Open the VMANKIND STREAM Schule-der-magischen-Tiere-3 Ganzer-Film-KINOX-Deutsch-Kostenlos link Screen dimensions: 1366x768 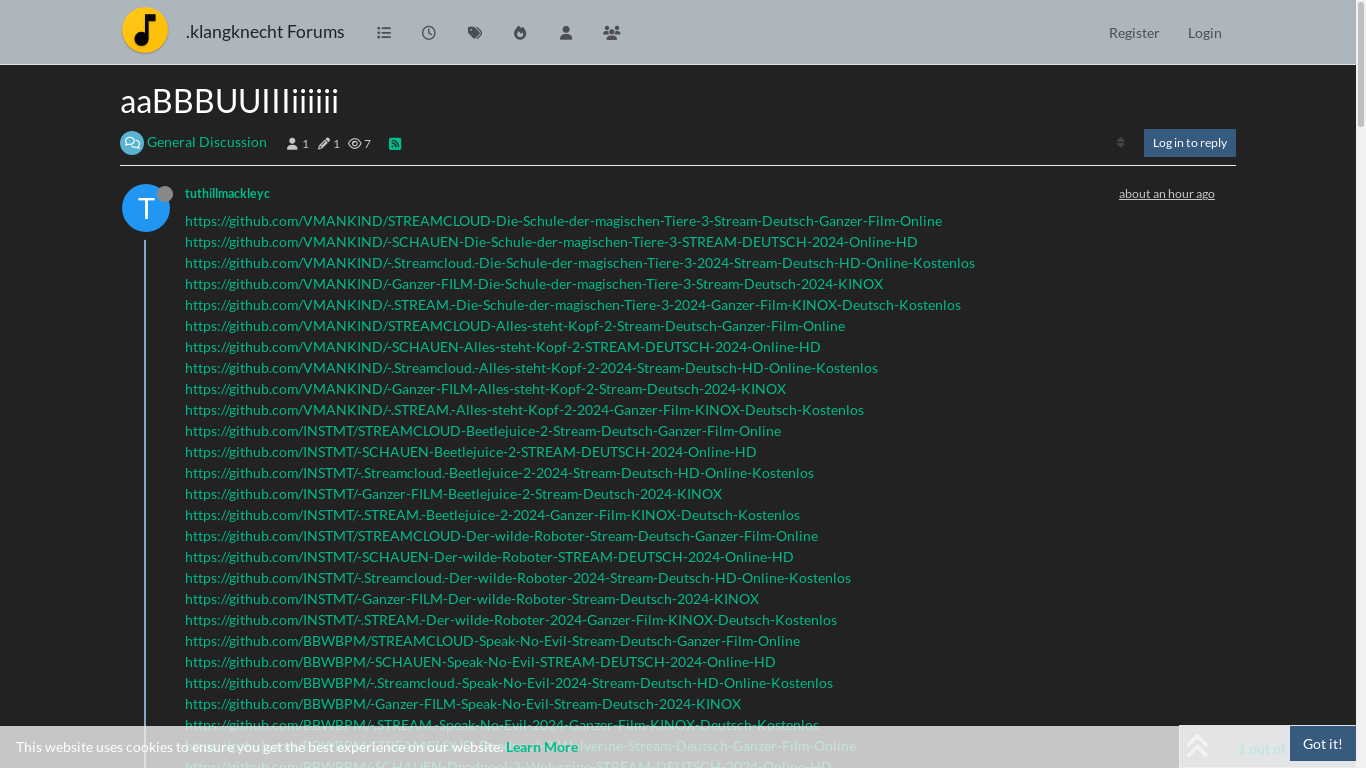[x=573, y=305]
